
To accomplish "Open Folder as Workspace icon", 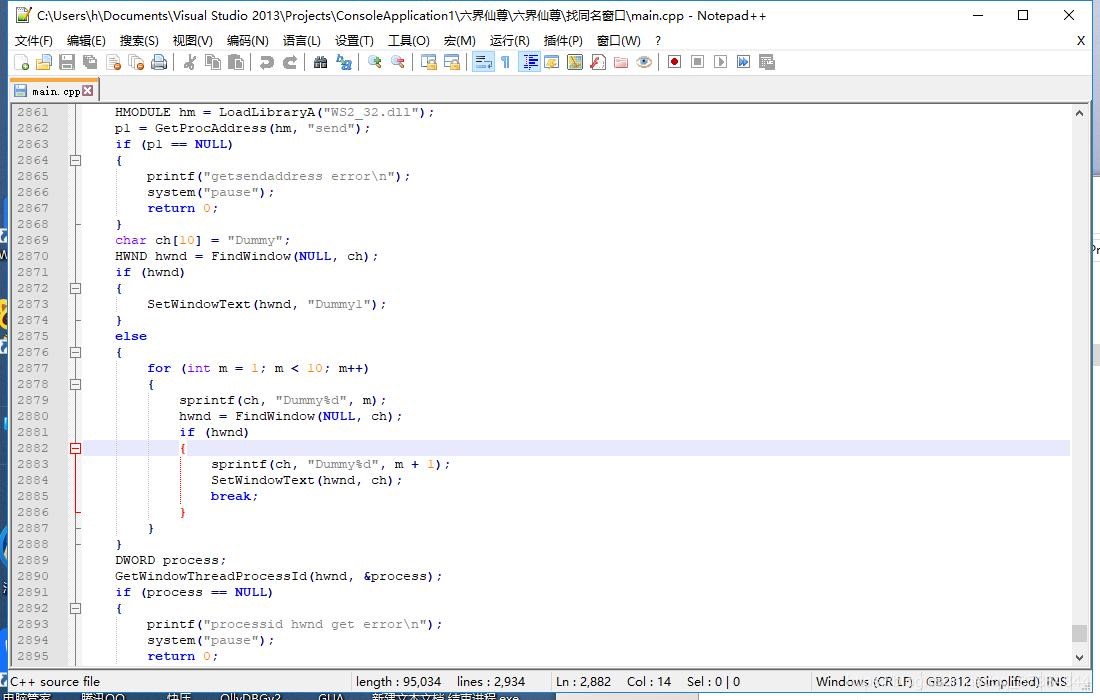I will 621,62.
